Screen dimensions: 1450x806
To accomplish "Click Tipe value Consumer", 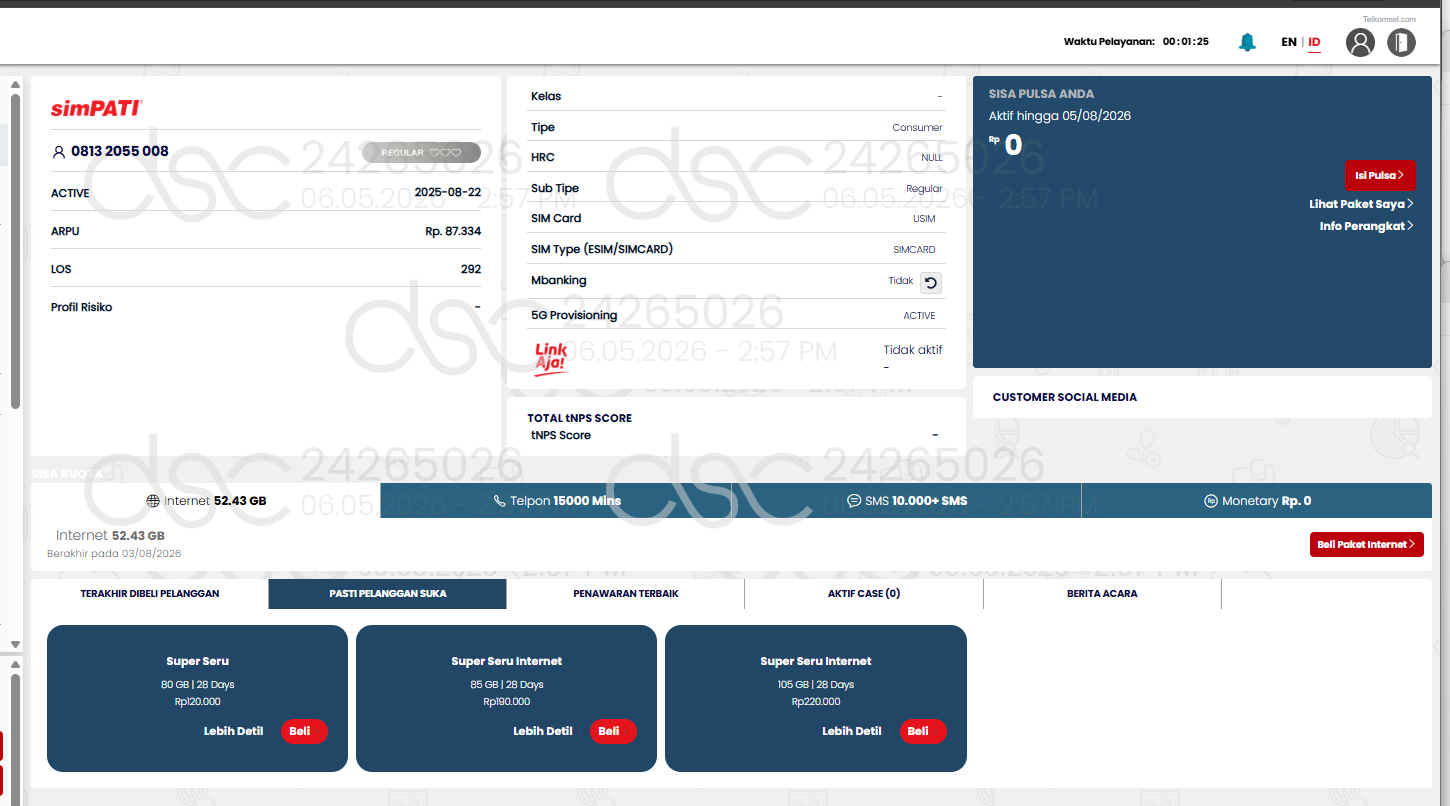I will click(x=917, y=127).
